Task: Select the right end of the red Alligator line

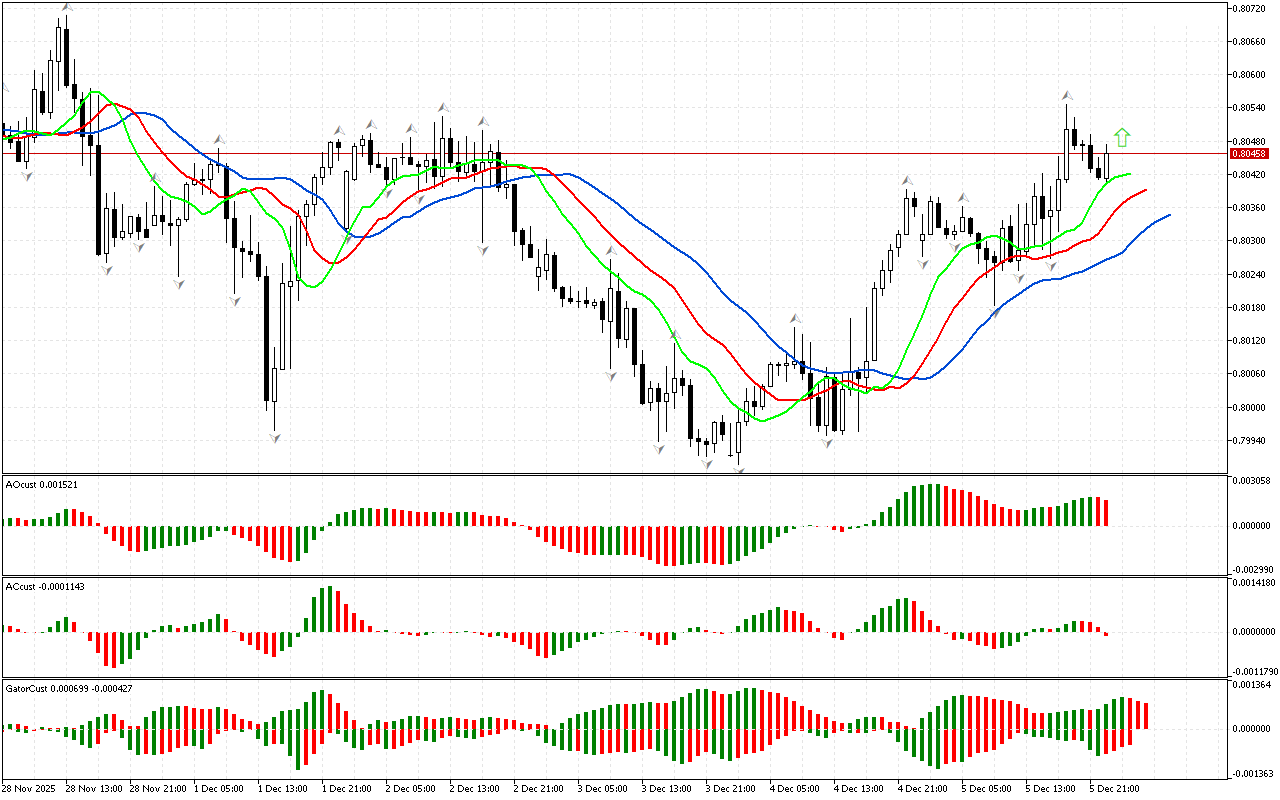Action: tap(1146, 189)
